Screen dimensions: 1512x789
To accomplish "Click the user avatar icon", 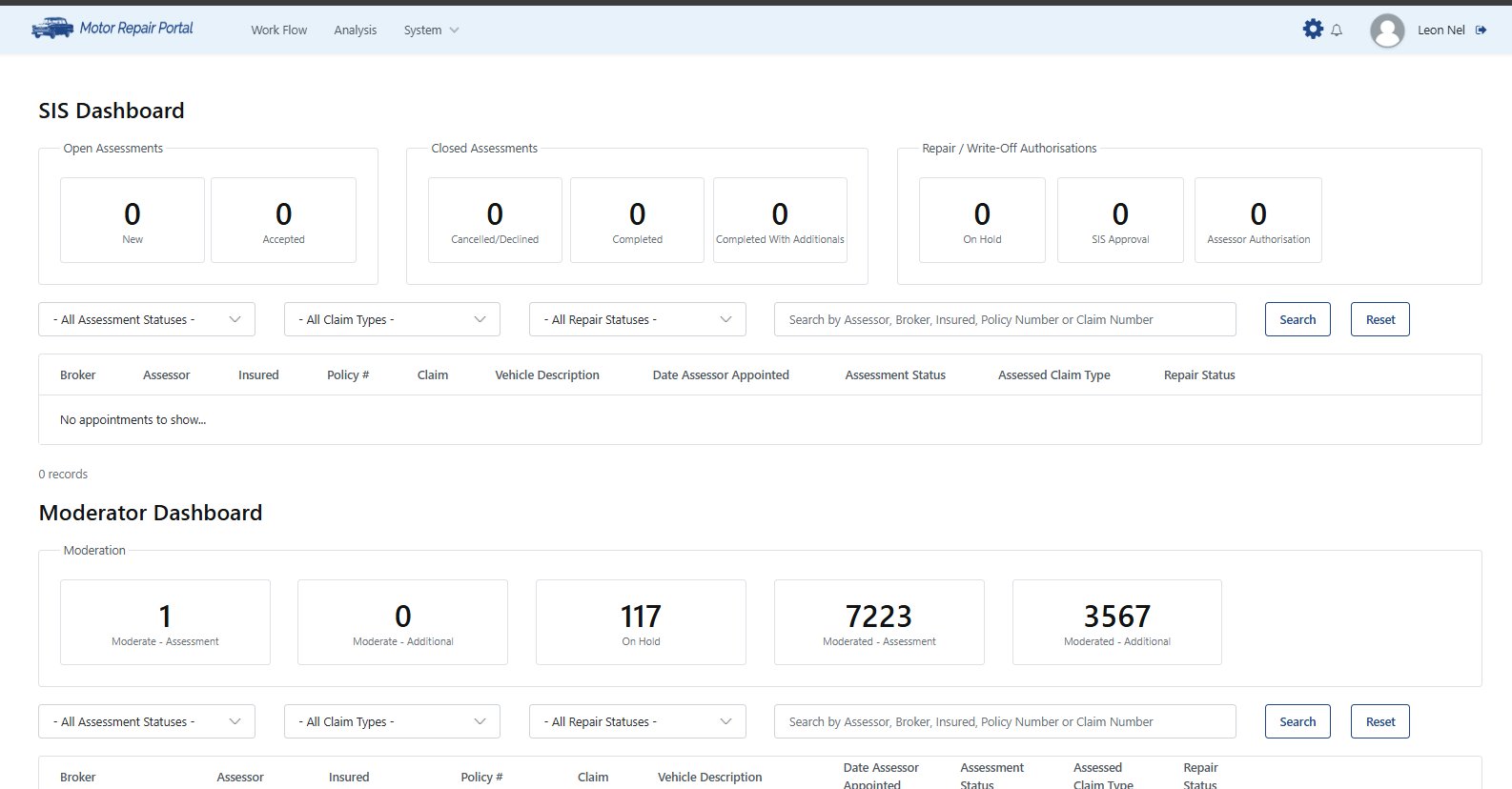I will point(1386,30).
